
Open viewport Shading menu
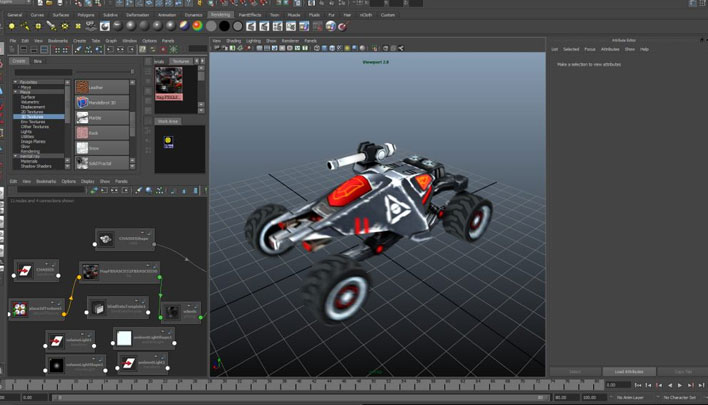click(x=233, y=41)
